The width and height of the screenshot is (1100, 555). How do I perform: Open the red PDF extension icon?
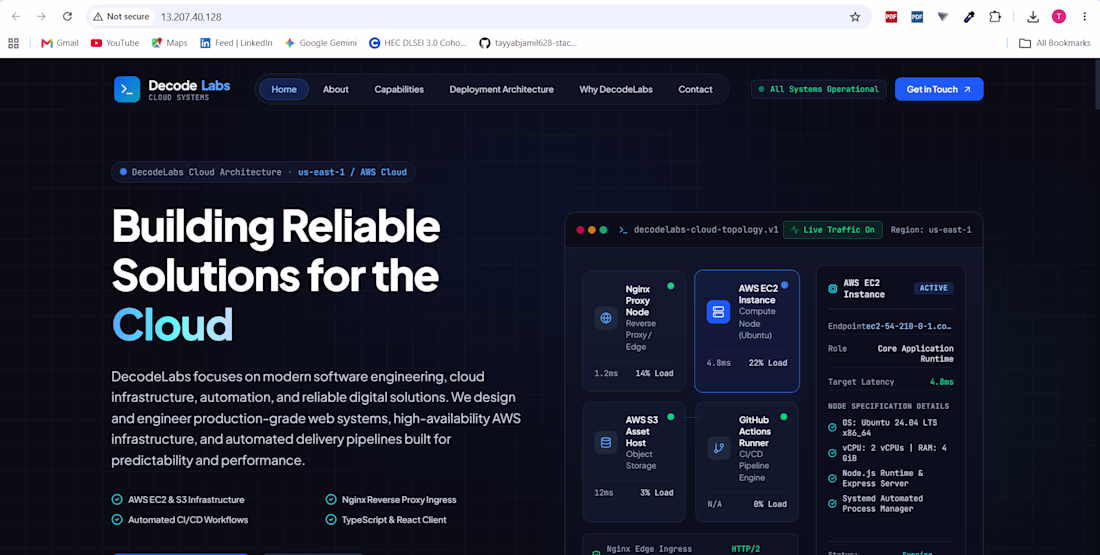[x=891, y=17]
